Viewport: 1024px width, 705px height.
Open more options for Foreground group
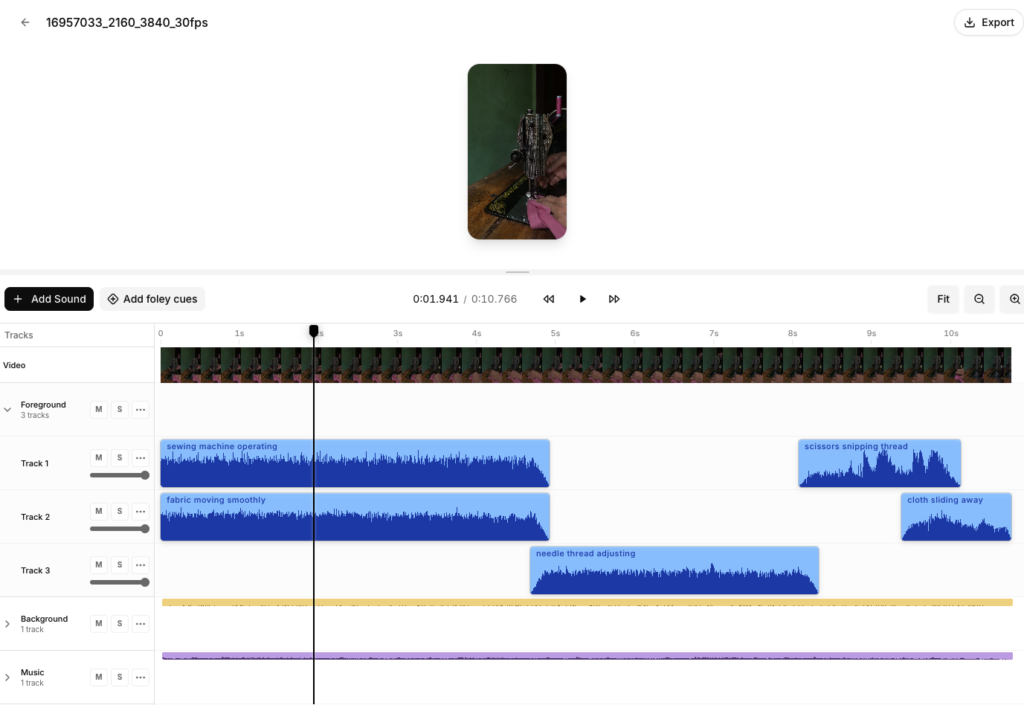point(140,410)
